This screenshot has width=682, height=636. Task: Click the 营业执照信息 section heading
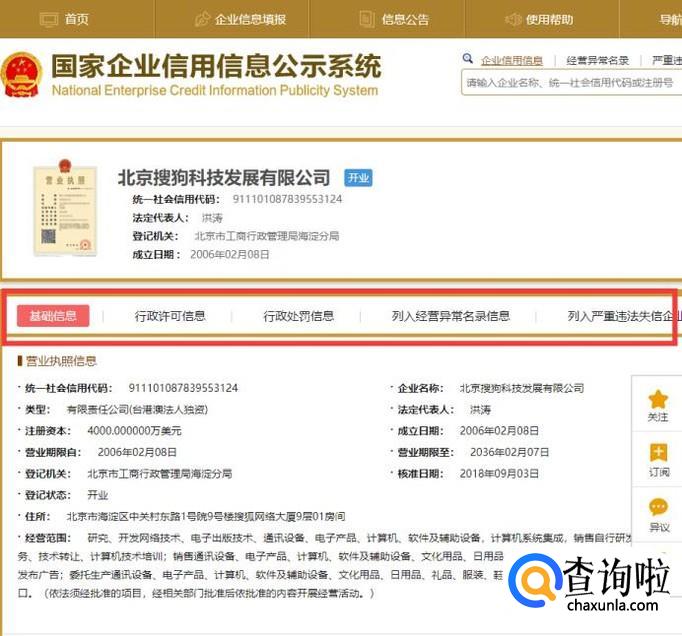[x=61, y=361]
